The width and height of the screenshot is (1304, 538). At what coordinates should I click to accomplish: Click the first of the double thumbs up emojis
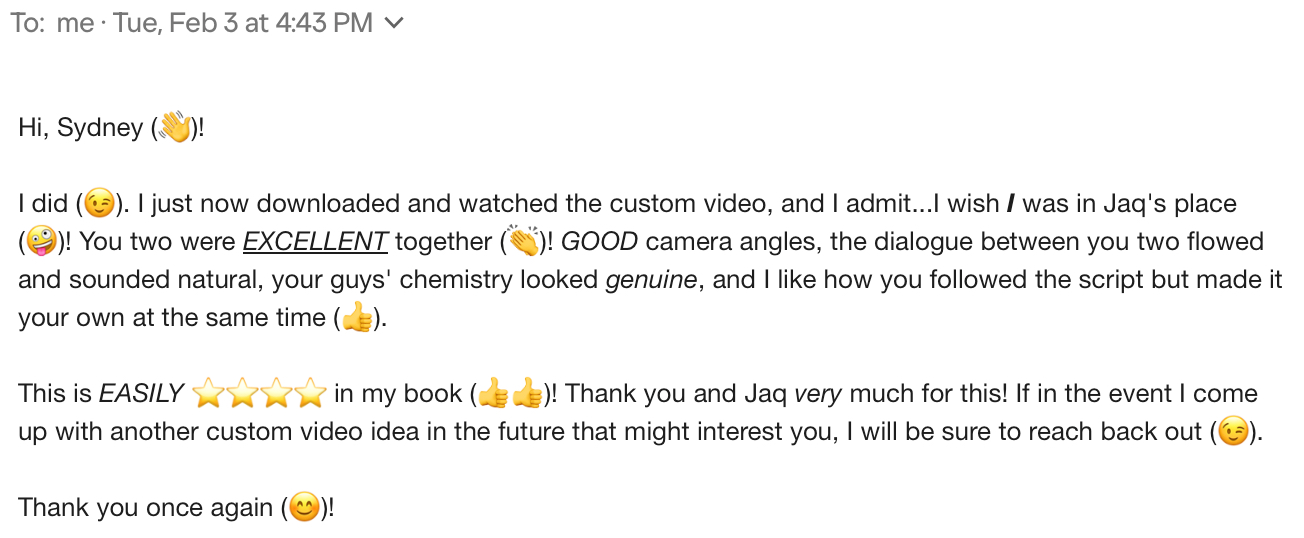493,395
